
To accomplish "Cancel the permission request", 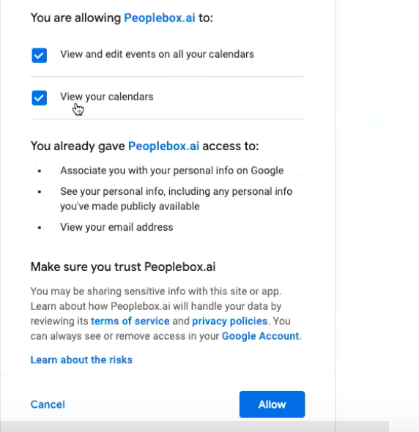I will [x=48, y=404].
